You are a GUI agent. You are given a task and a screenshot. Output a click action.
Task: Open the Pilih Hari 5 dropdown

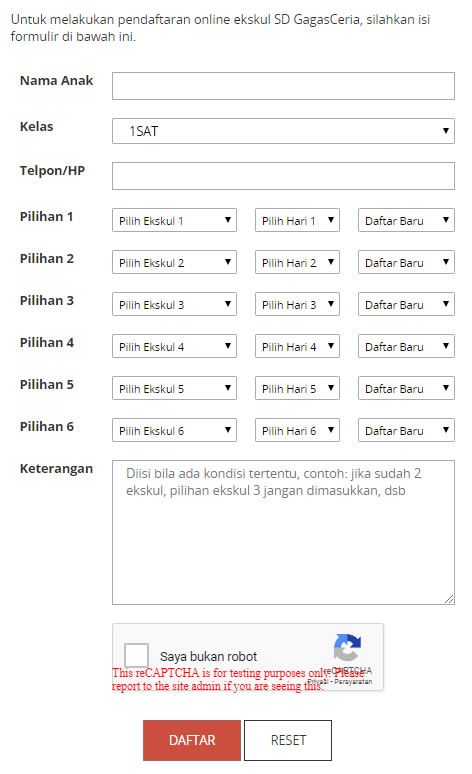coord(297,388)
